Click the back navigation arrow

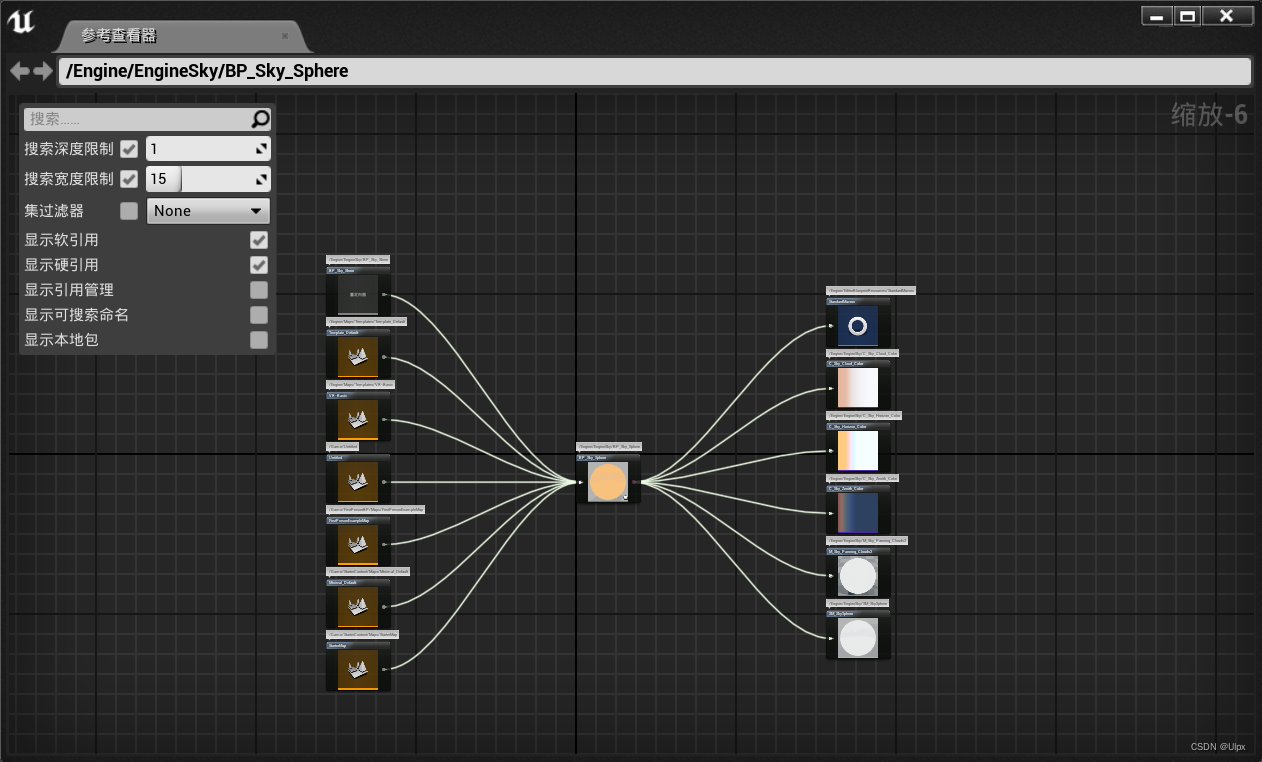(18, 70)
